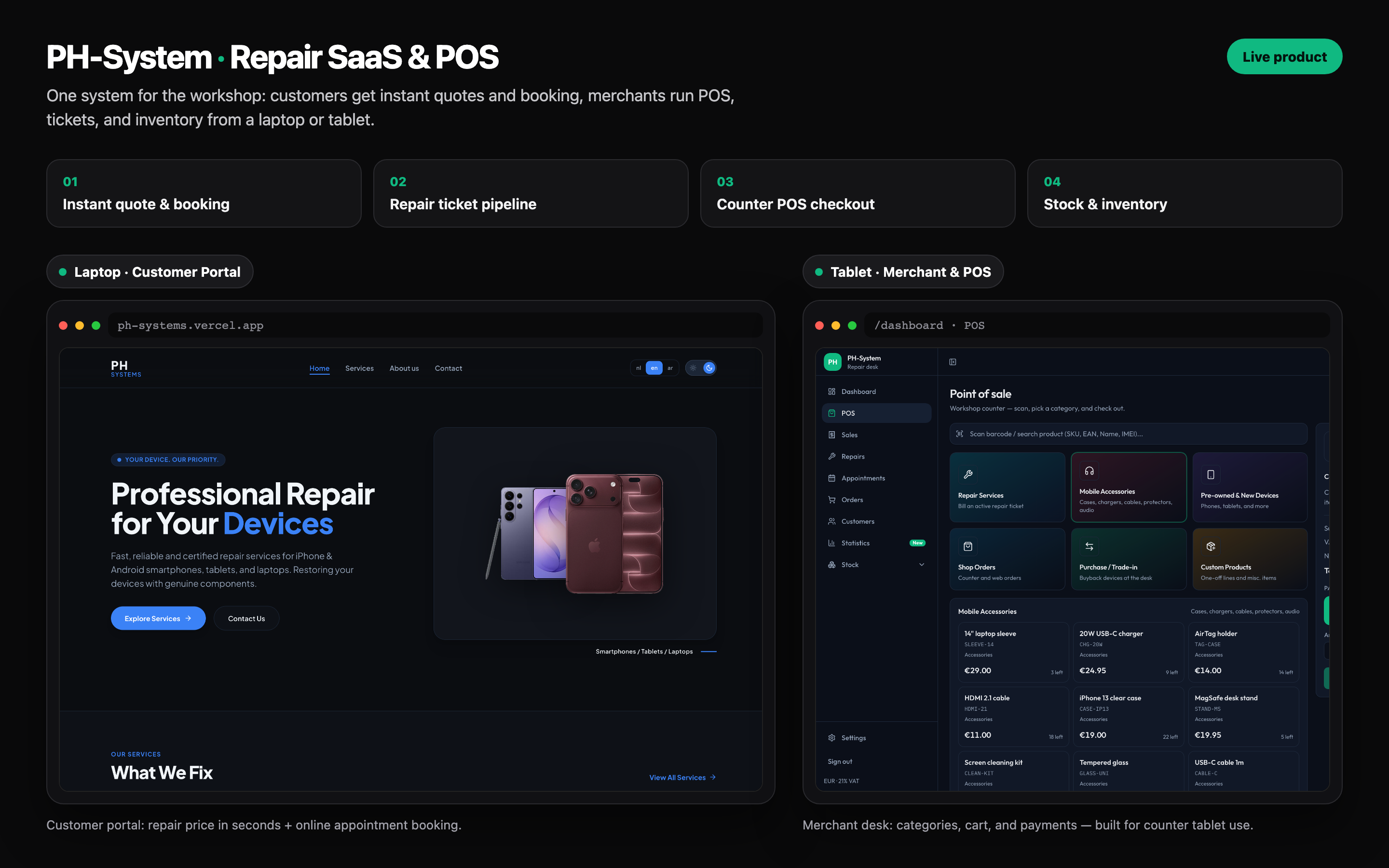The width and height of the screenshot is (1389, 868).
Task: Open the Contact nav item
Action: pyautogui.click(x=448, y=368)
